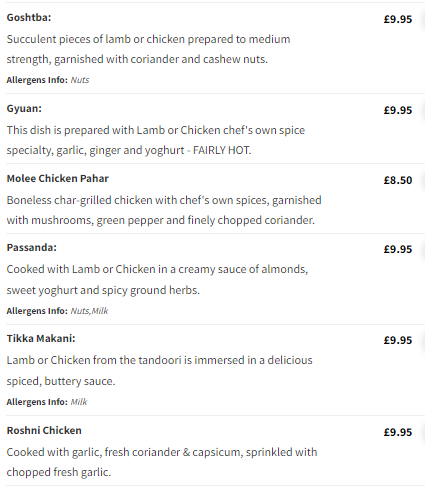Click the Roshni Chicken description about chopped garlic
This screenshot has width=425, height=487.
pos(162,462)
